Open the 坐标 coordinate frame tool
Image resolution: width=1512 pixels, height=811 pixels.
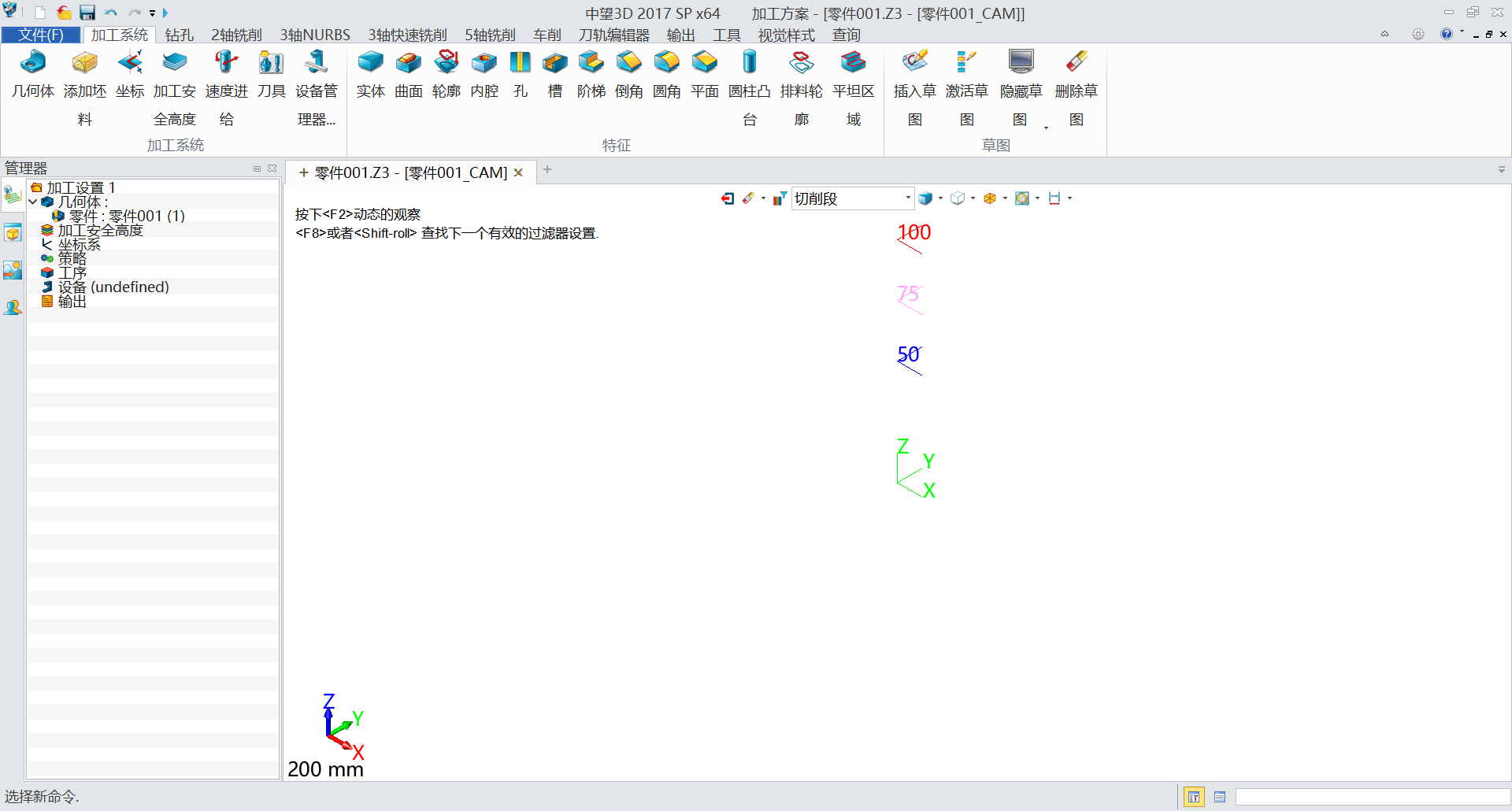coord(130,63)
